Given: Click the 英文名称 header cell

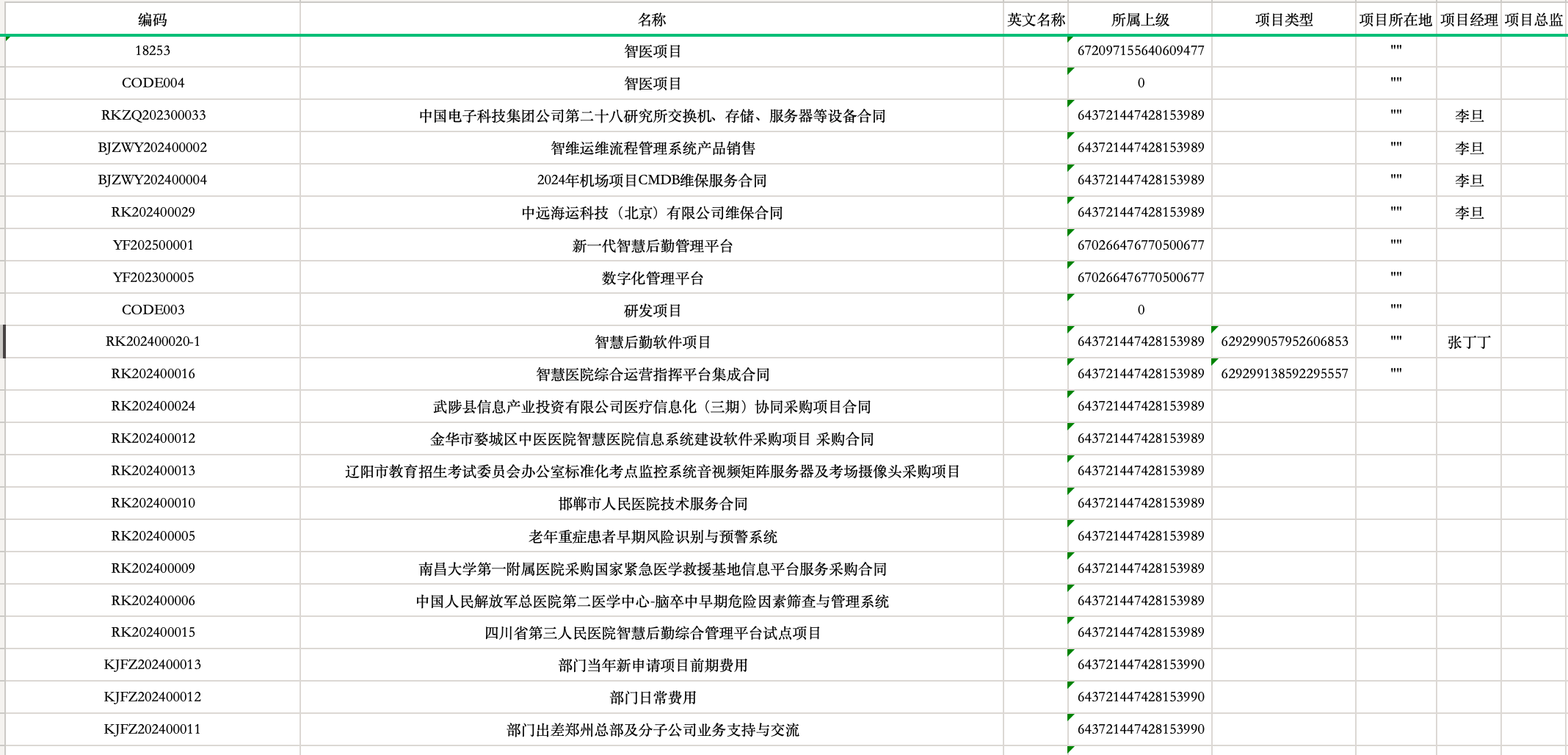Looking at the screenshot, I should tap(1036, 20).
